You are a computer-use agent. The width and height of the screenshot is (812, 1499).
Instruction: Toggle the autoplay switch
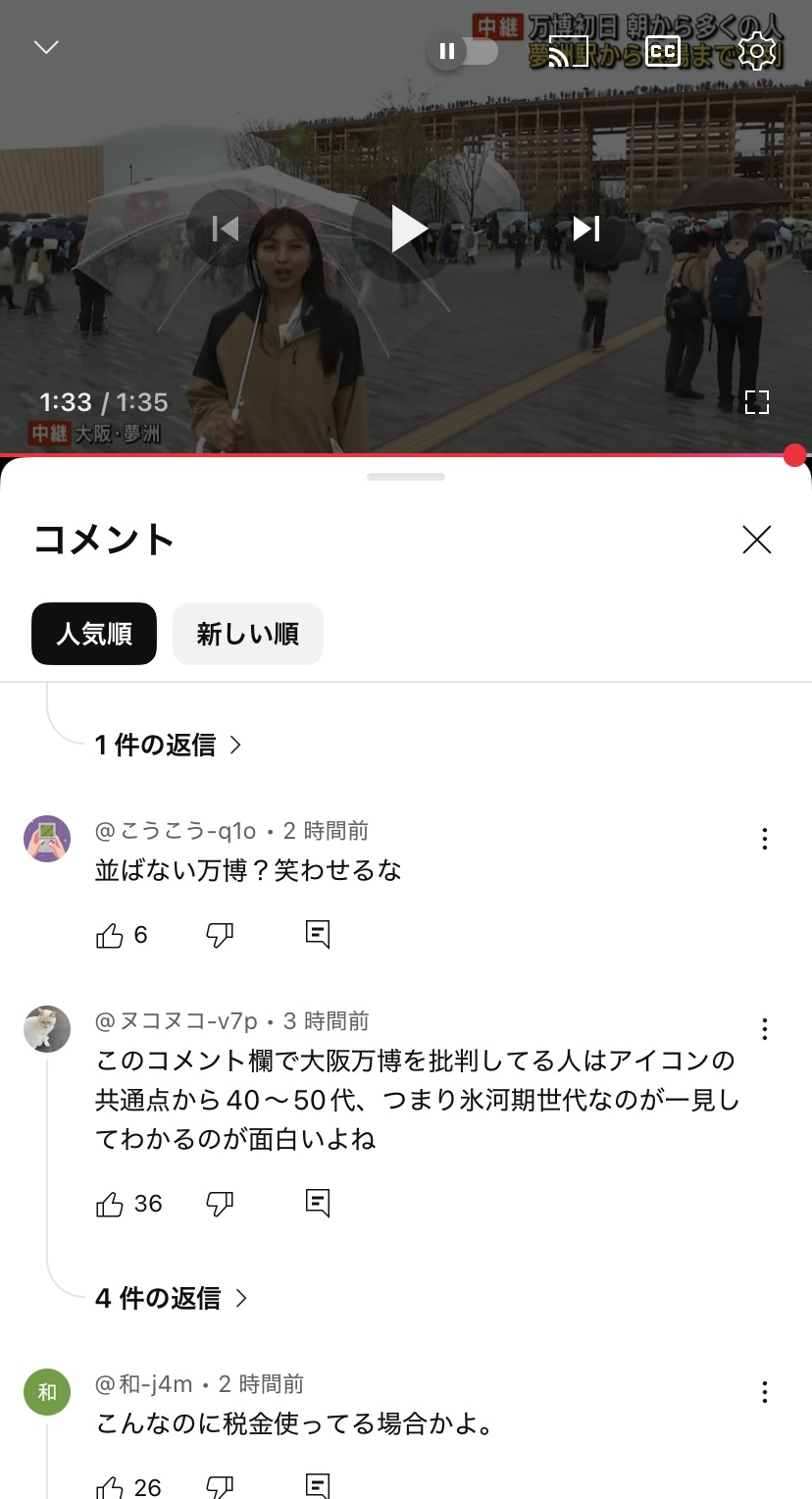tap(463, 51)
